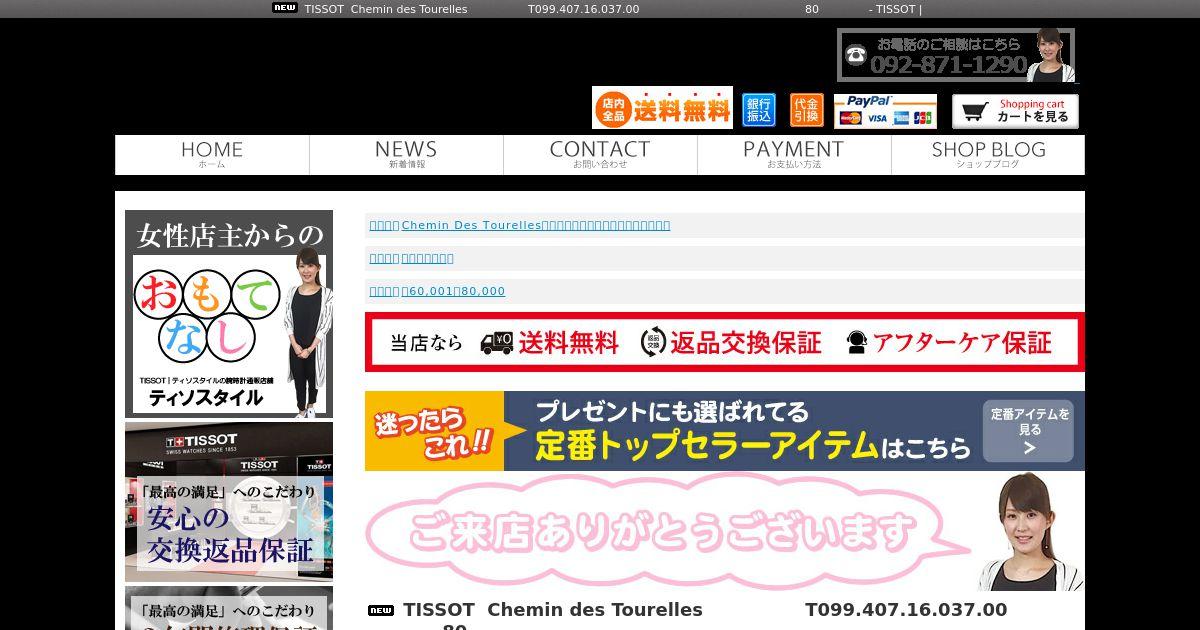Go to the CONTACT page
Screen dimensions: 1200x630
click(600, 155)
